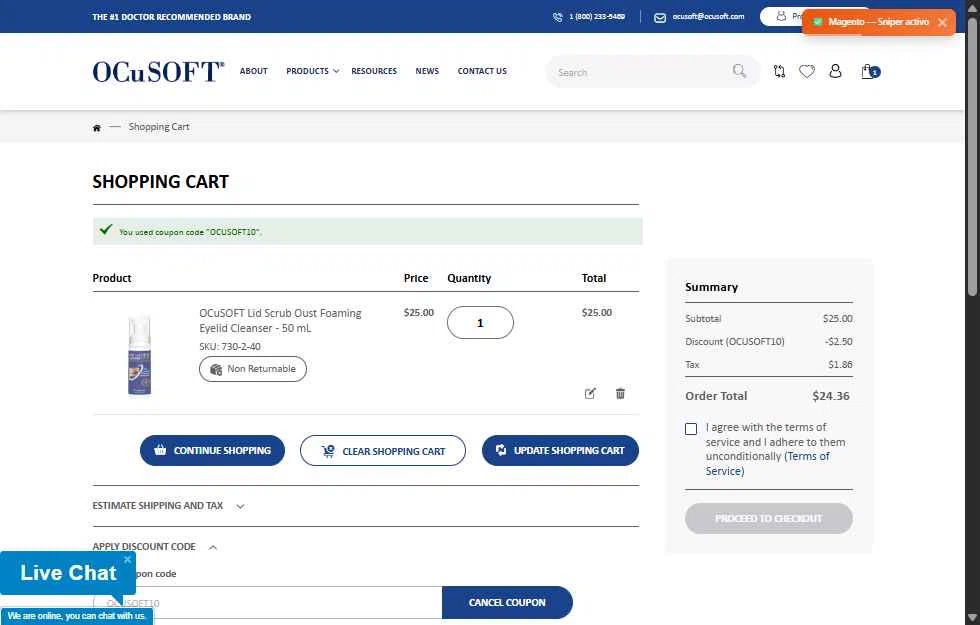Image resolution: width=980 pixels, height=625 pixels.
Task: Click the phone icon in top bar
Action: pyautogui.click(x=558, y=18)
